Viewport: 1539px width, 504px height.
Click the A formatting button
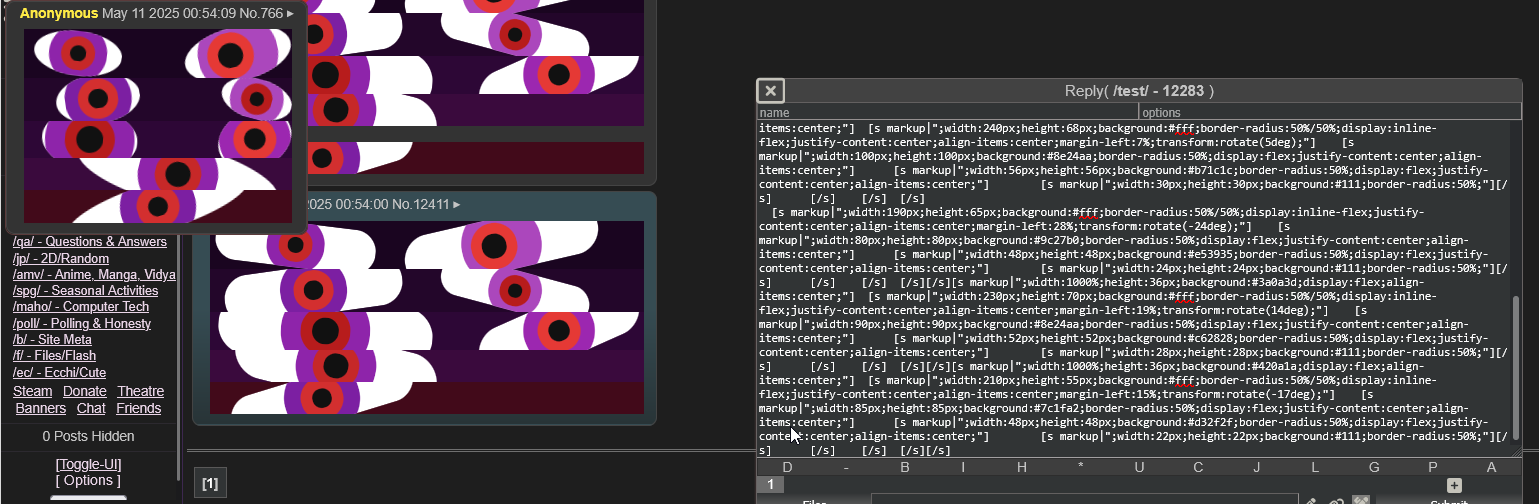[1492, 467]
